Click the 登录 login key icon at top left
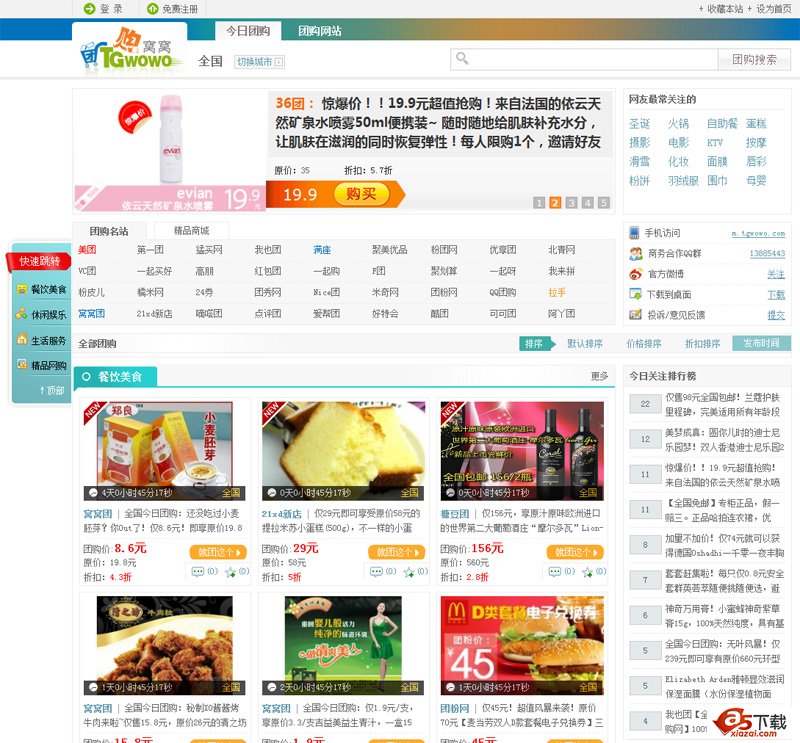 click(x=91, y=8)
